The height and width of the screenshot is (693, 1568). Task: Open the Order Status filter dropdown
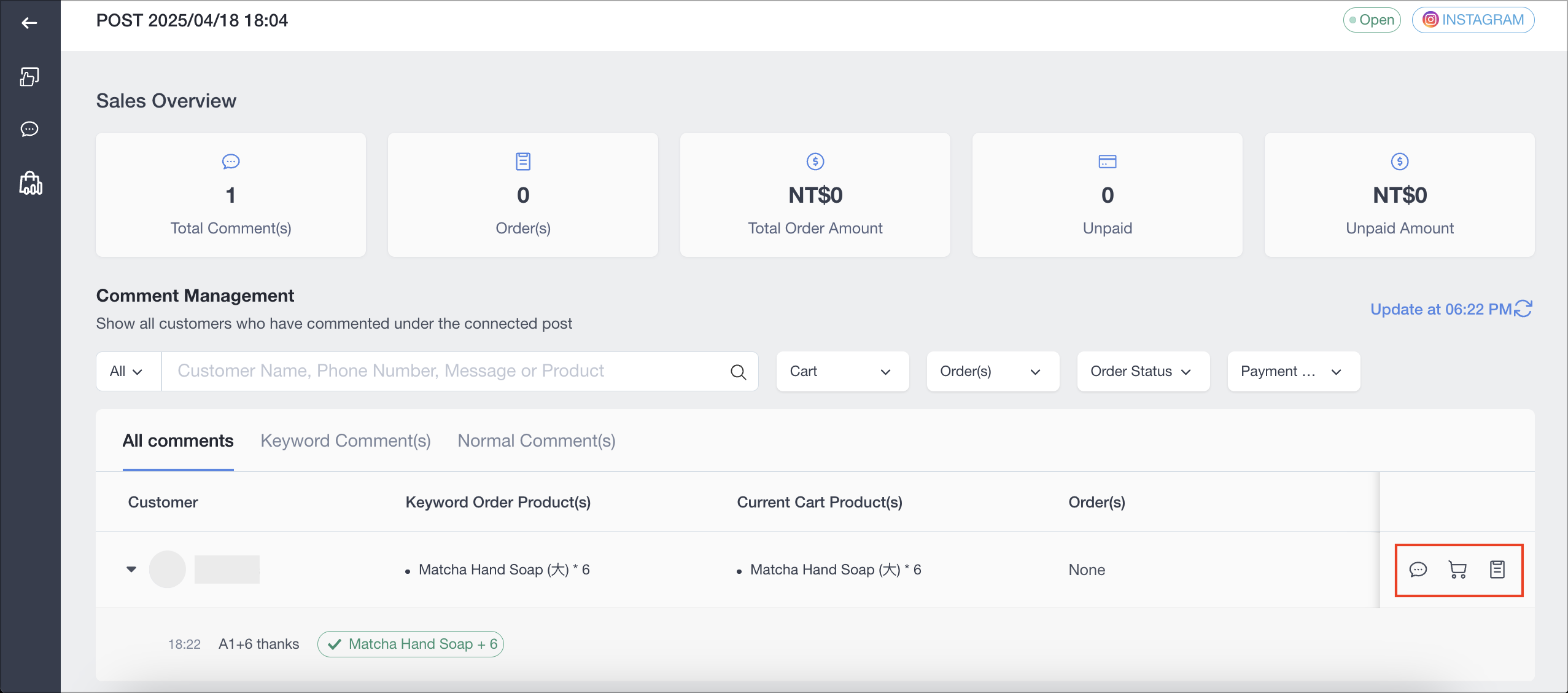1143,371
